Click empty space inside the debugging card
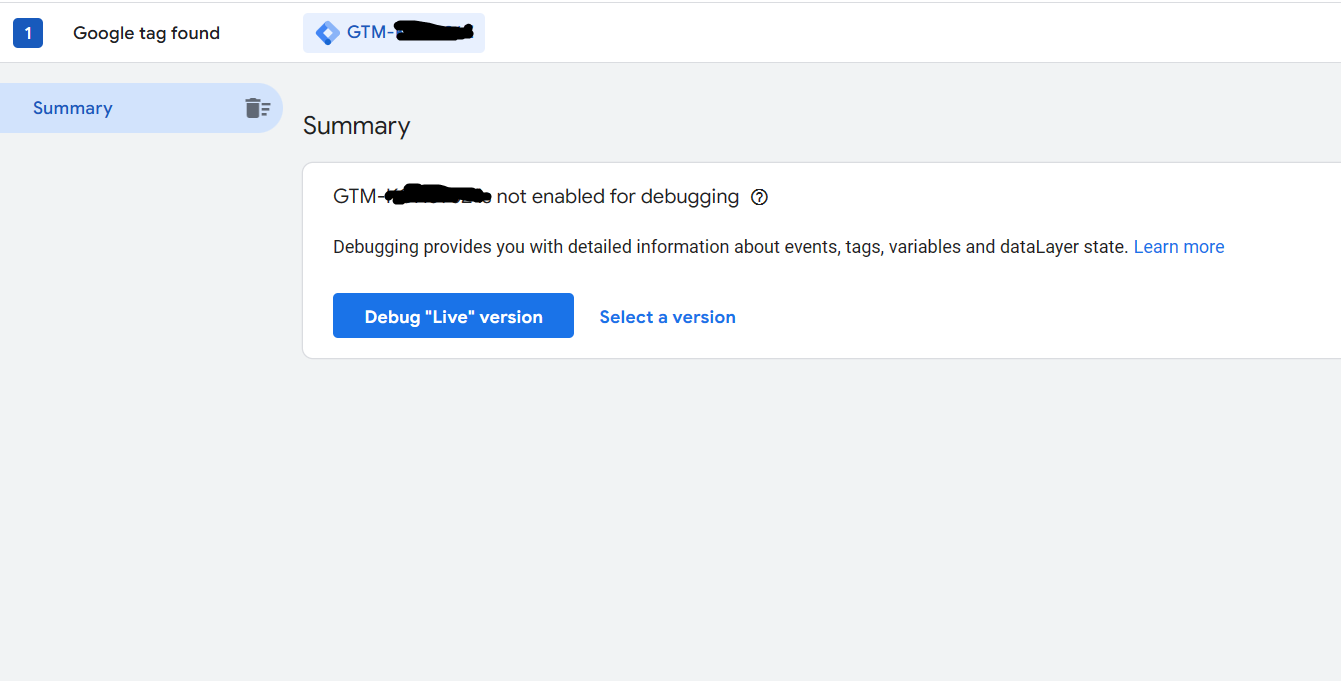 tap(1000, 315)
